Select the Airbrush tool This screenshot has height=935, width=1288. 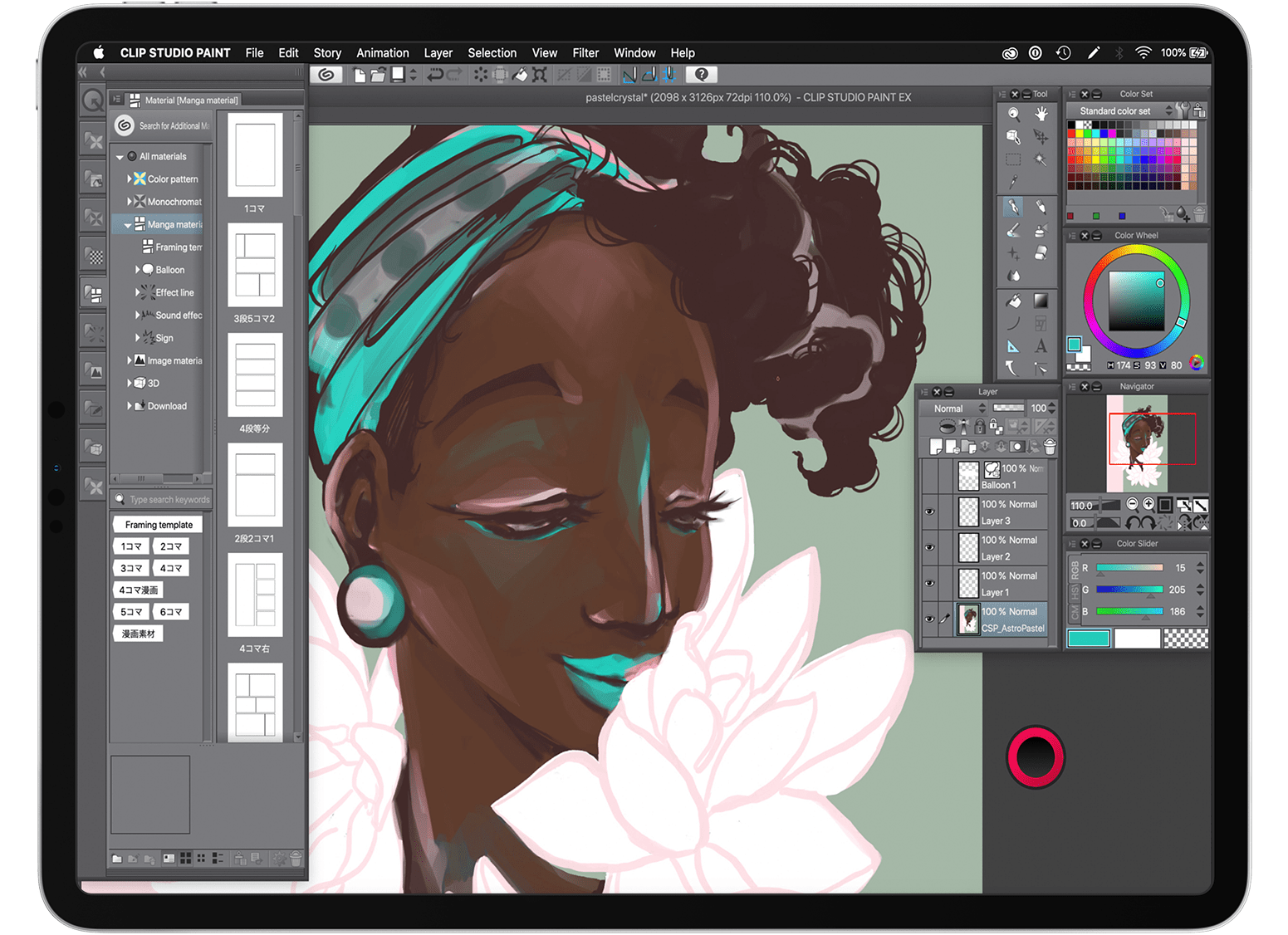pyautogui.click(x=1041, y=230)
